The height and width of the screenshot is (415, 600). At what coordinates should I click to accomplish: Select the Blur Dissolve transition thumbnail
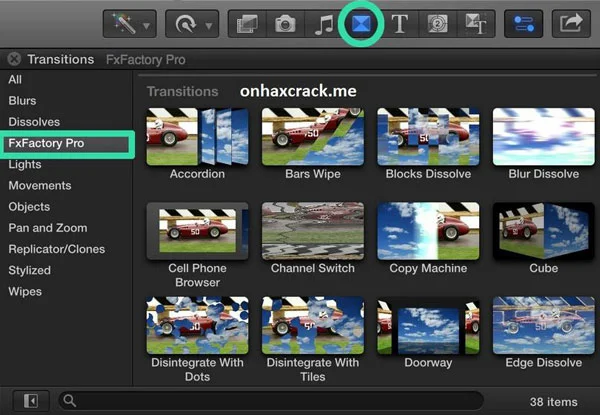coord(543,137)
